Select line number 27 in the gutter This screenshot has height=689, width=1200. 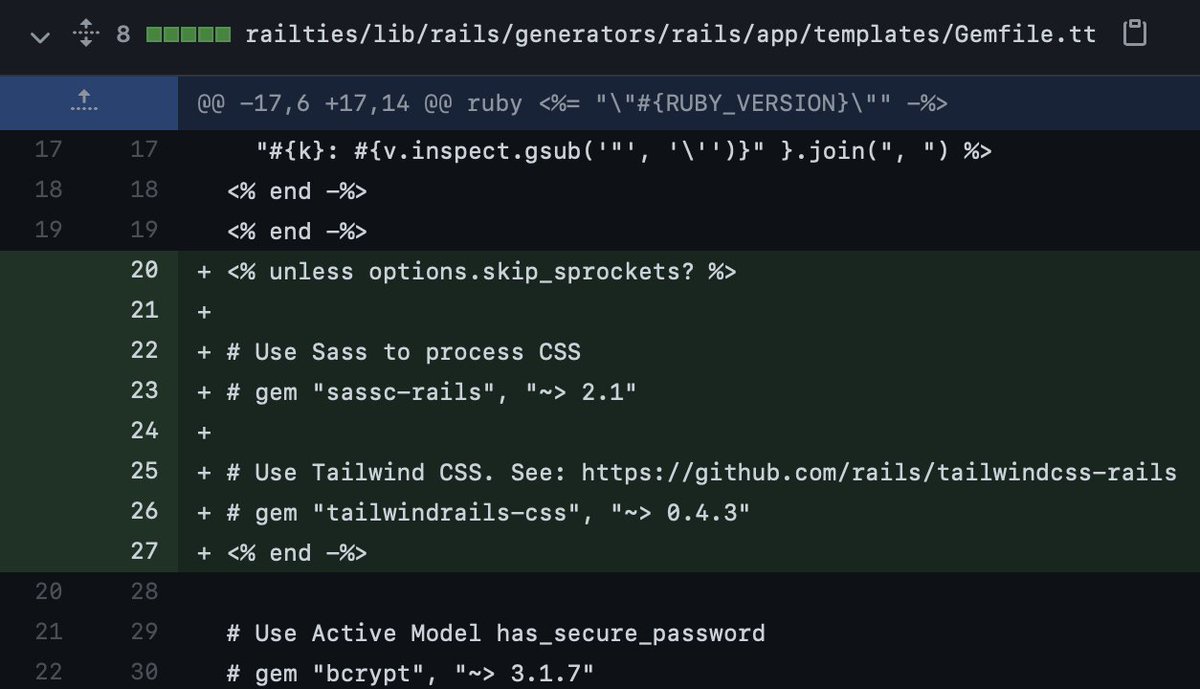[x=144, y=551]
